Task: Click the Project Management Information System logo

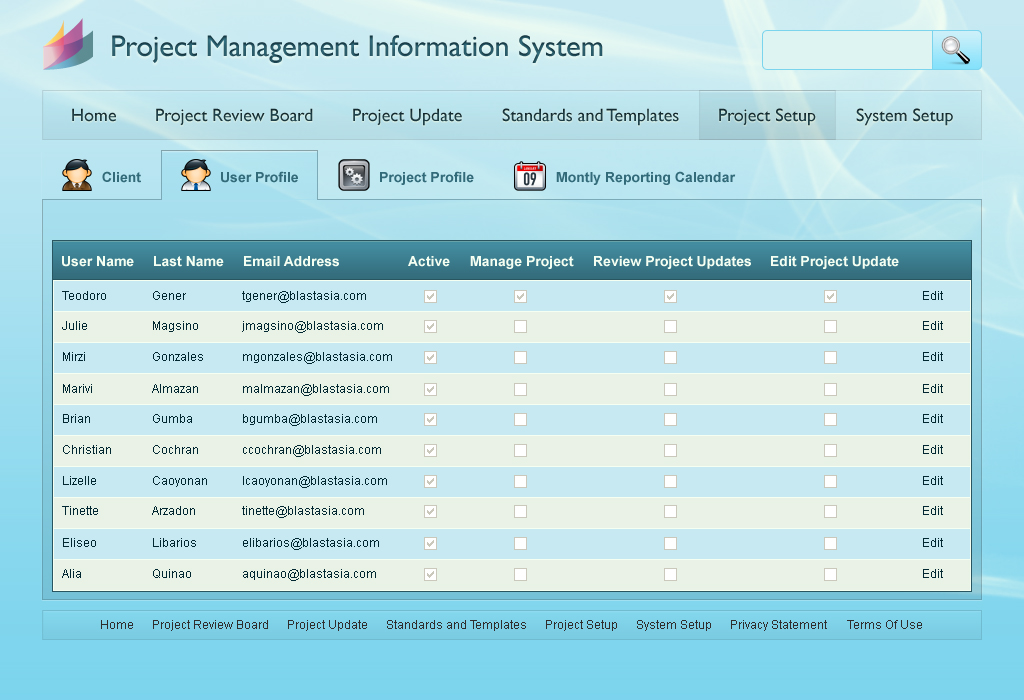Action: [69, 44]
